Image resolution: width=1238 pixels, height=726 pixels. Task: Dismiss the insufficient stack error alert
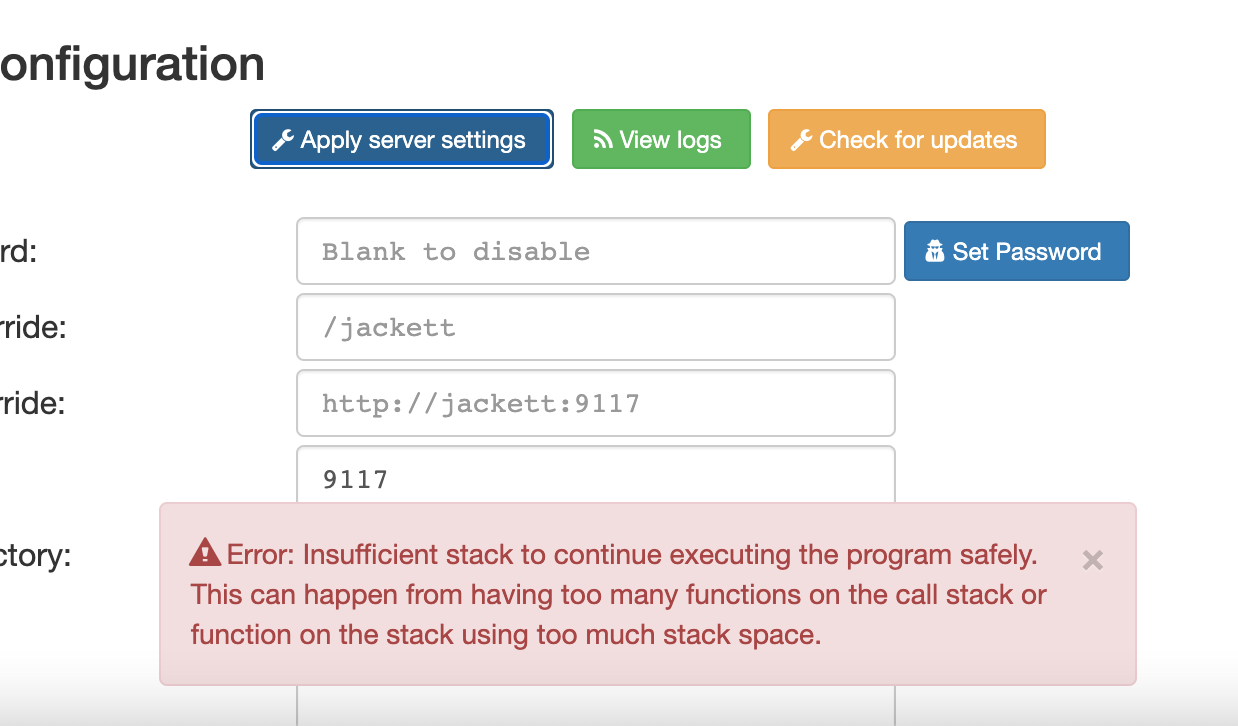click(x=1092, y=561)
